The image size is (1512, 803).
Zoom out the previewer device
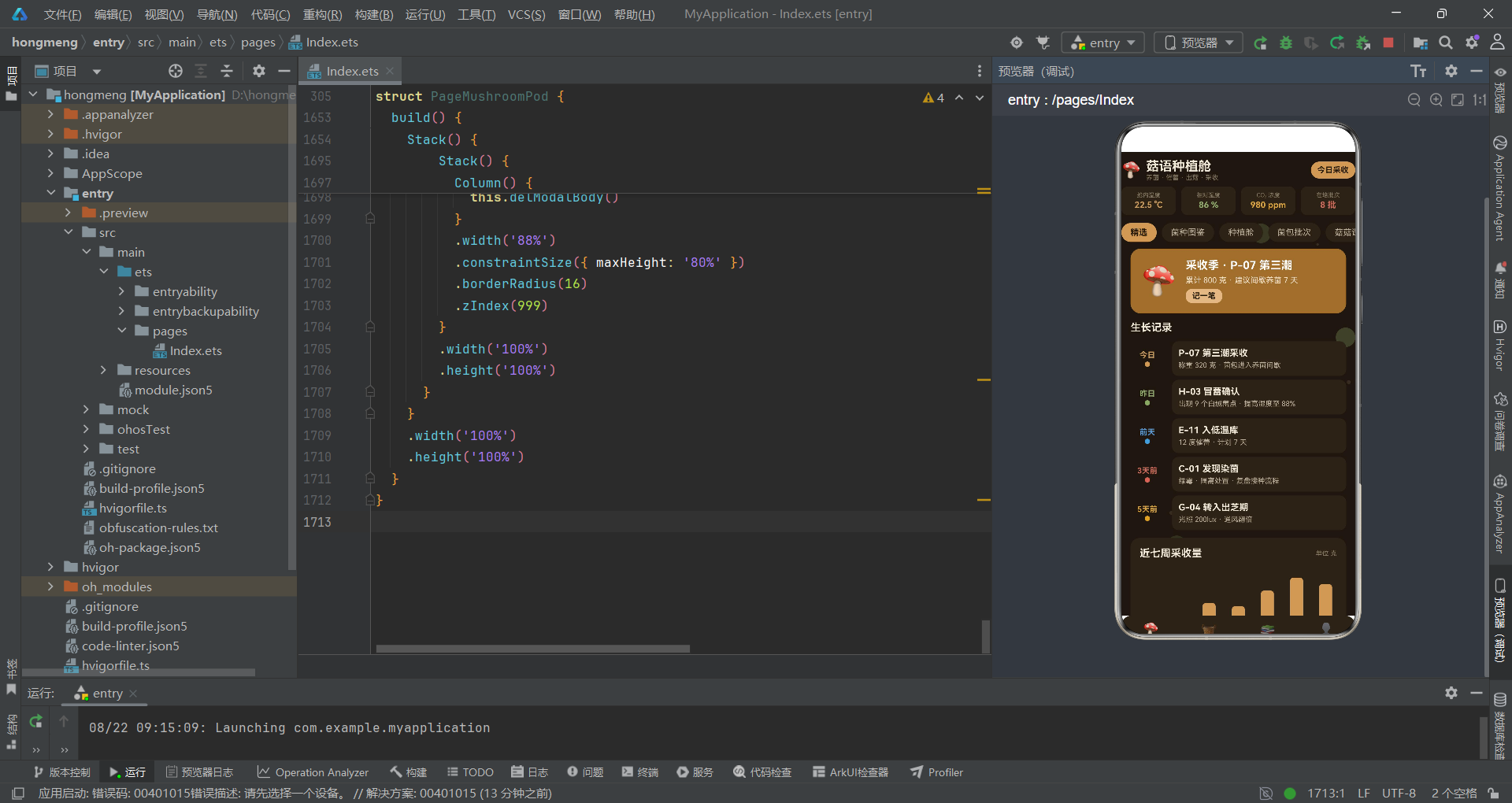tap(1414, 100)
